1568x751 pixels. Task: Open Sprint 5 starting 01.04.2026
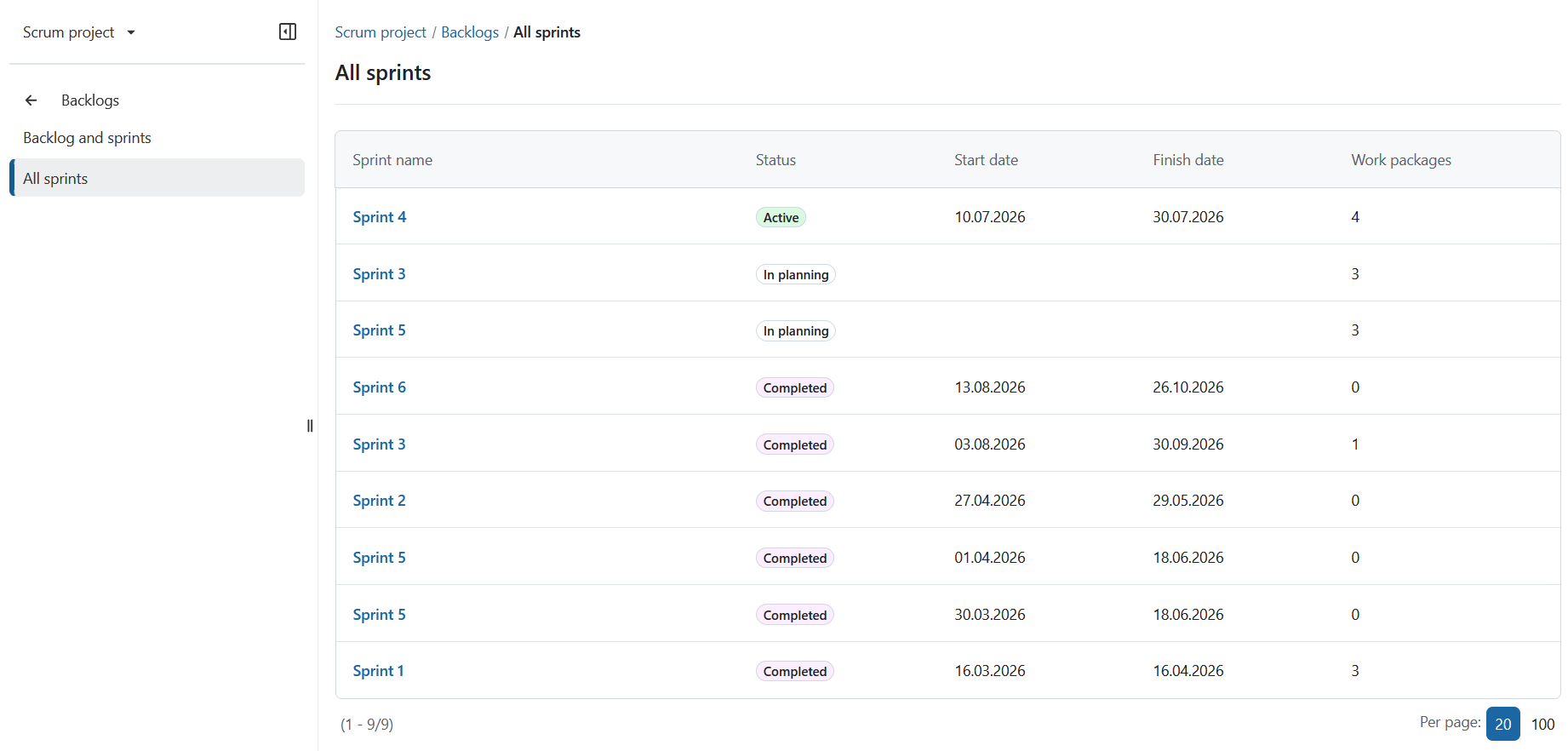point(379,558)
